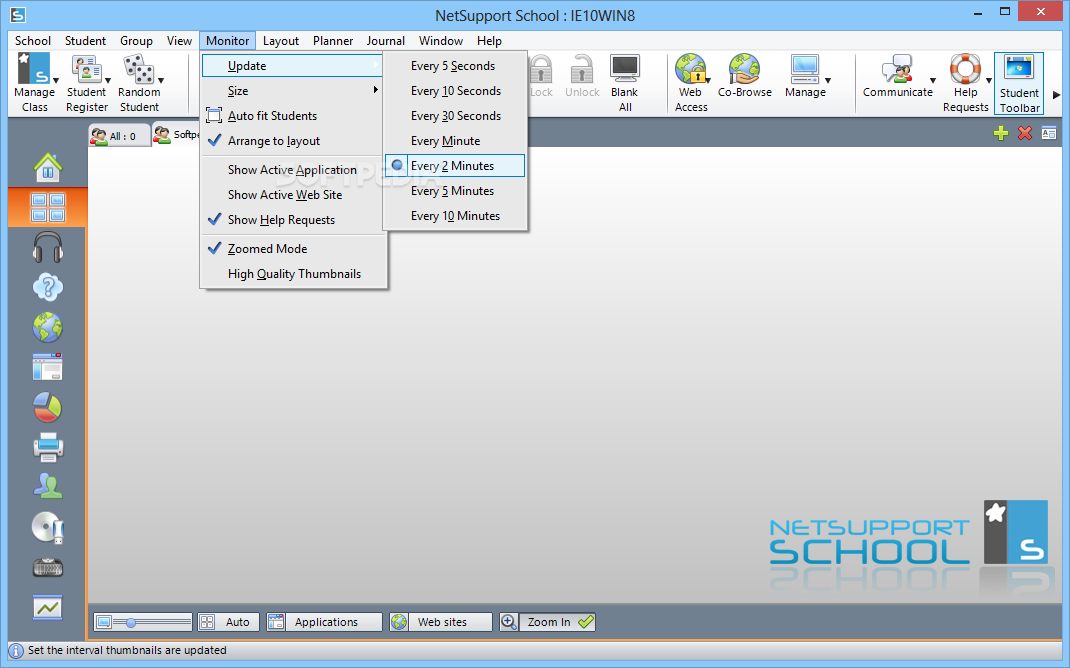Toggle Arrange to layout option
This screenshot has width=1070, height=668.
(x=293, y=141)
